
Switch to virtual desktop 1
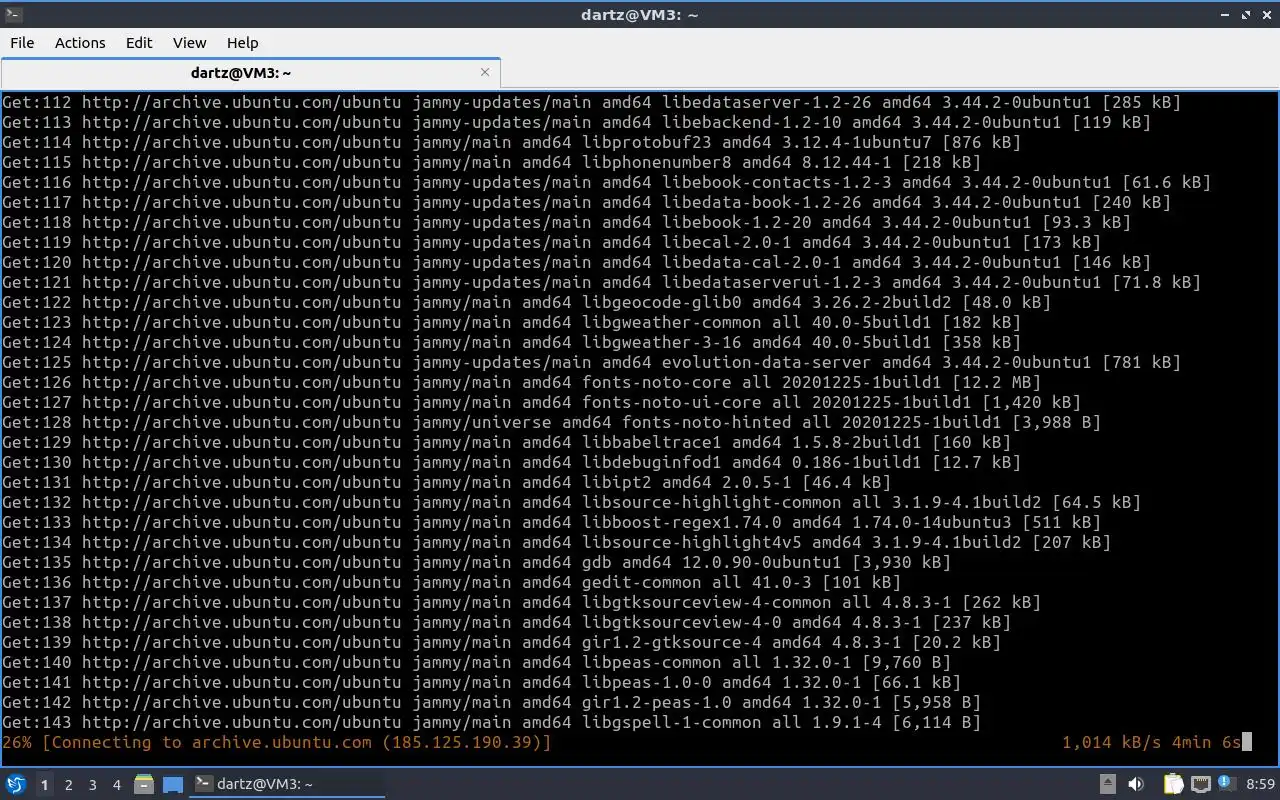[44, 785]
